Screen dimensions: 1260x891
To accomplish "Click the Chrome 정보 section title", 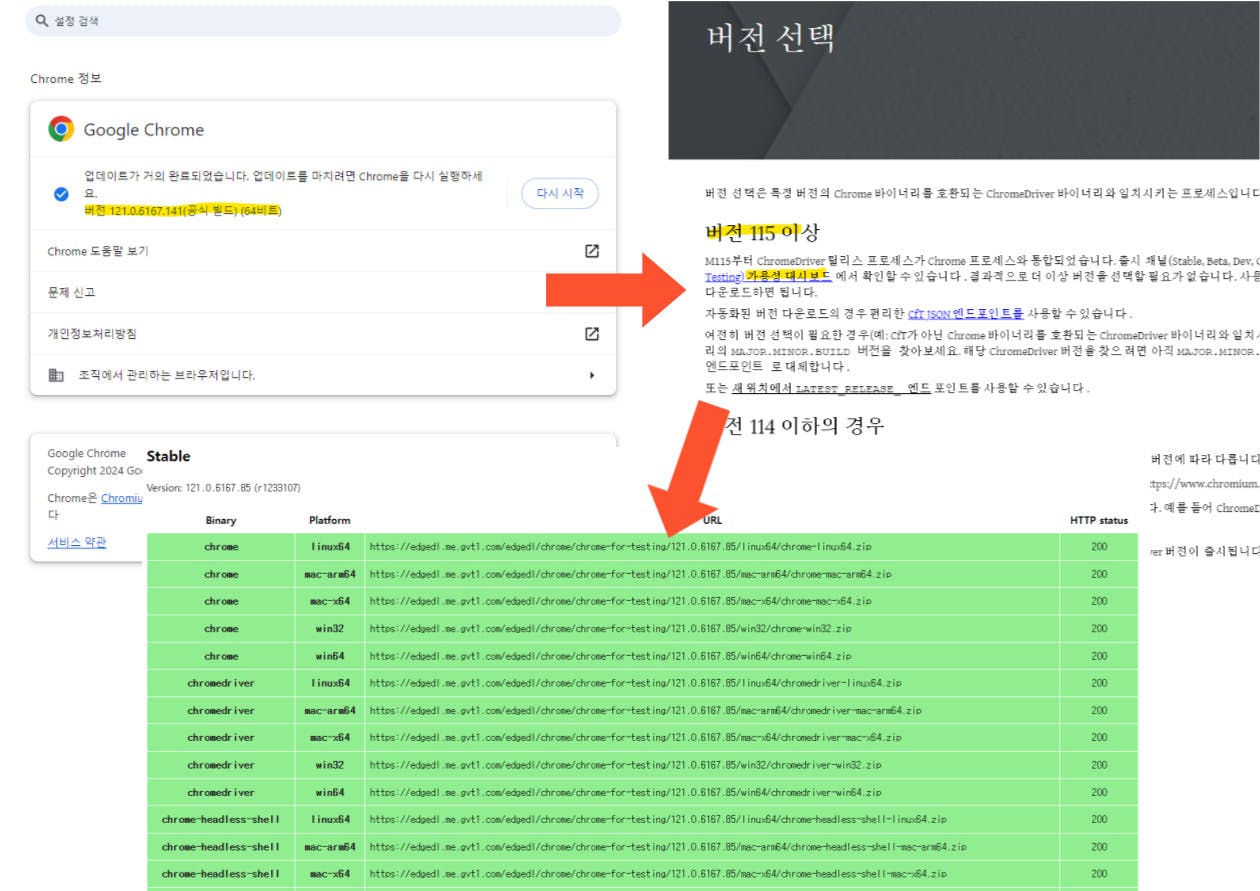I will pos(66,79).
